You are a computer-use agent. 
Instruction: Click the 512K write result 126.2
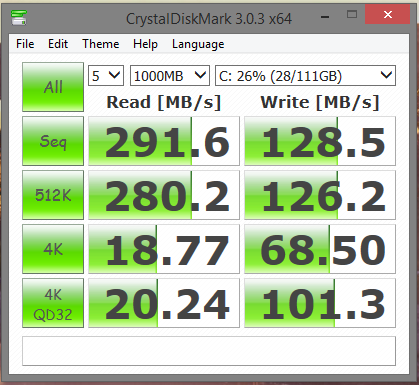[320, 195]
